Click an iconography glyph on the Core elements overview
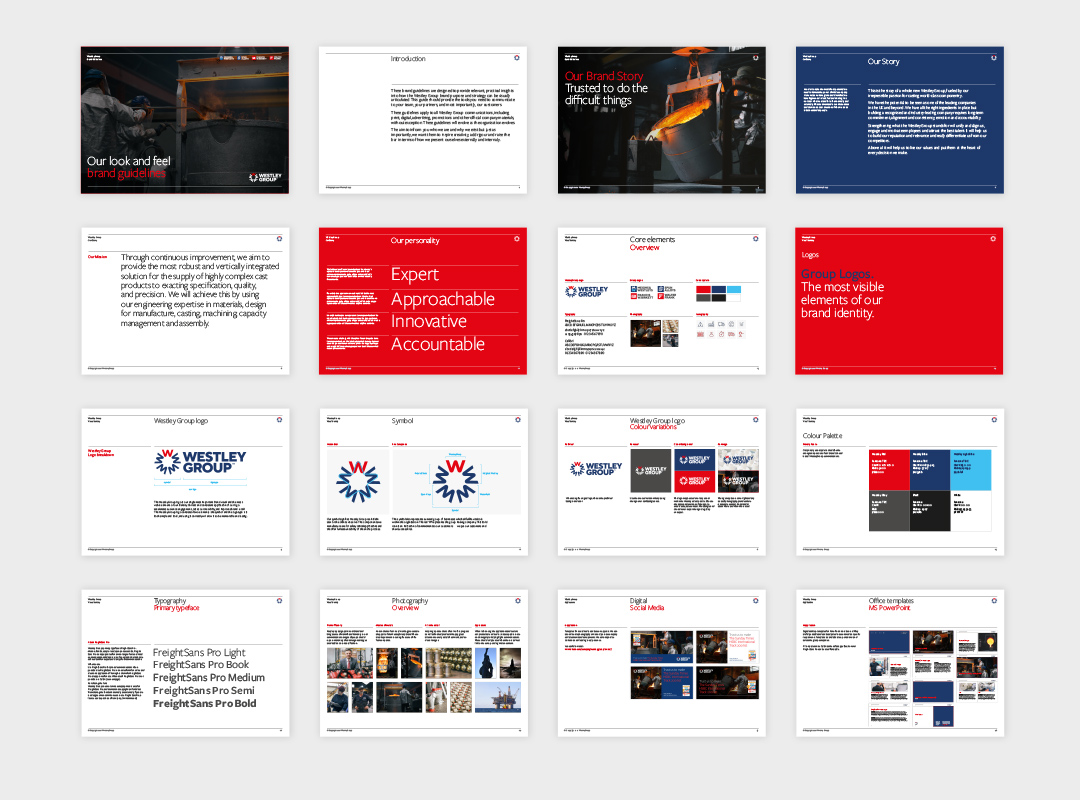Image resolution: width=1080 pixels, height=800 pixels. point(700,324)
